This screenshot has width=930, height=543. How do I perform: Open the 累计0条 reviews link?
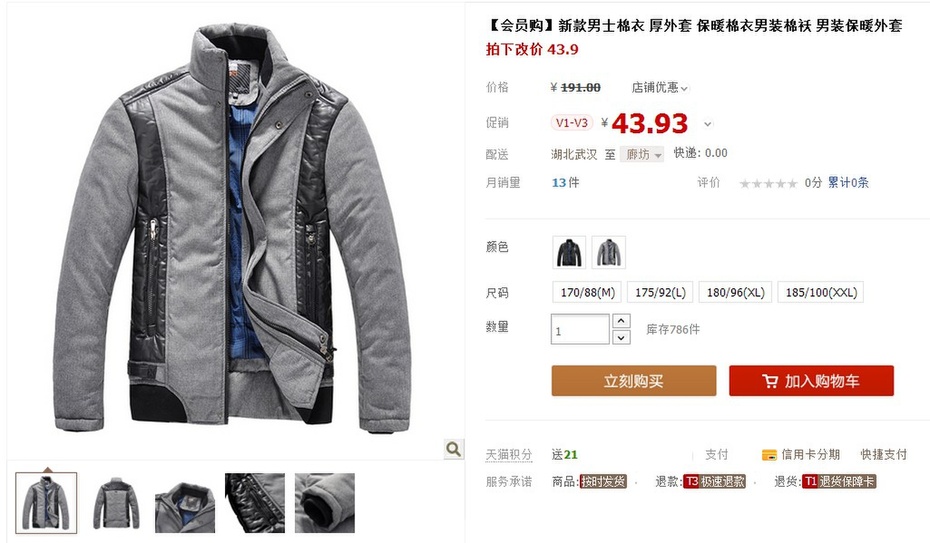848,183
